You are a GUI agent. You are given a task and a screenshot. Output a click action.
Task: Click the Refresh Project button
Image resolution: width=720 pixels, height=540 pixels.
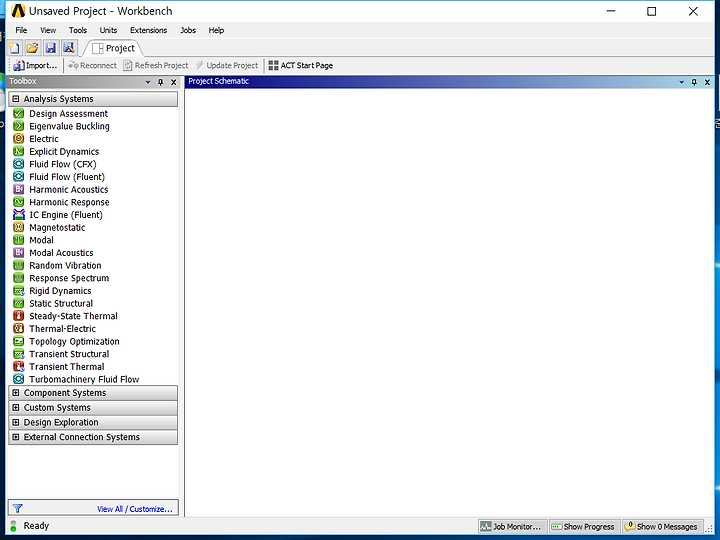[156, 66]
